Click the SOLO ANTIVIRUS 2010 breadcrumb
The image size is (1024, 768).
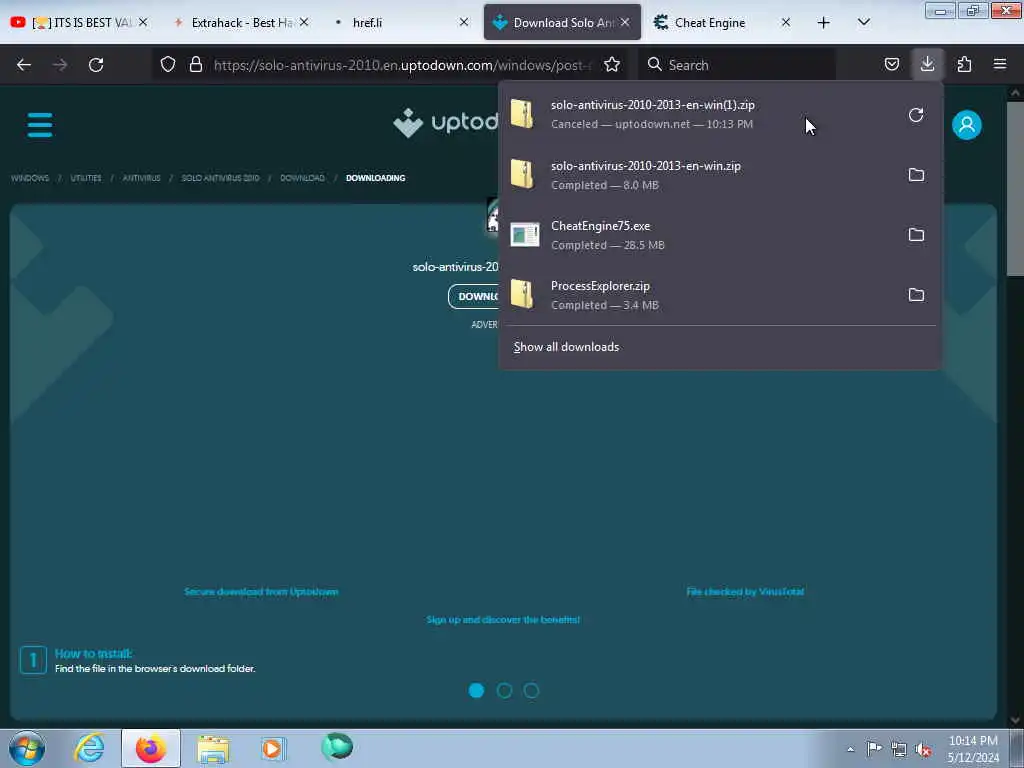(x=220, y=178)
